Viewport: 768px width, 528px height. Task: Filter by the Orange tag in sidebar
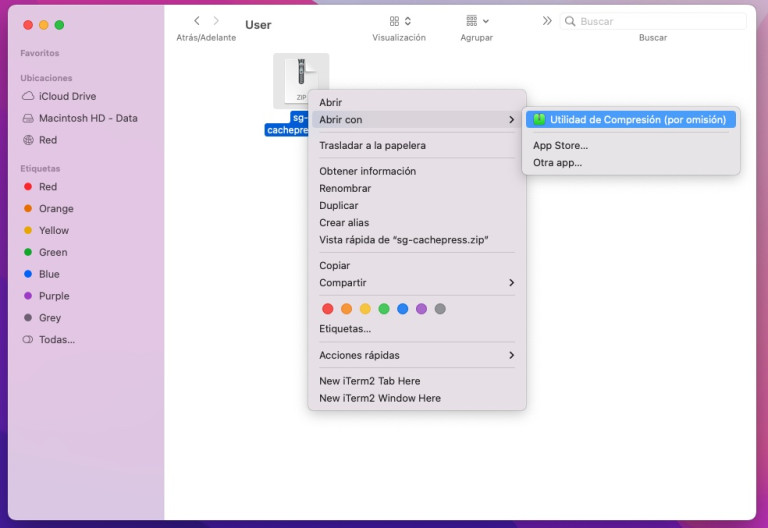(48, 209)
